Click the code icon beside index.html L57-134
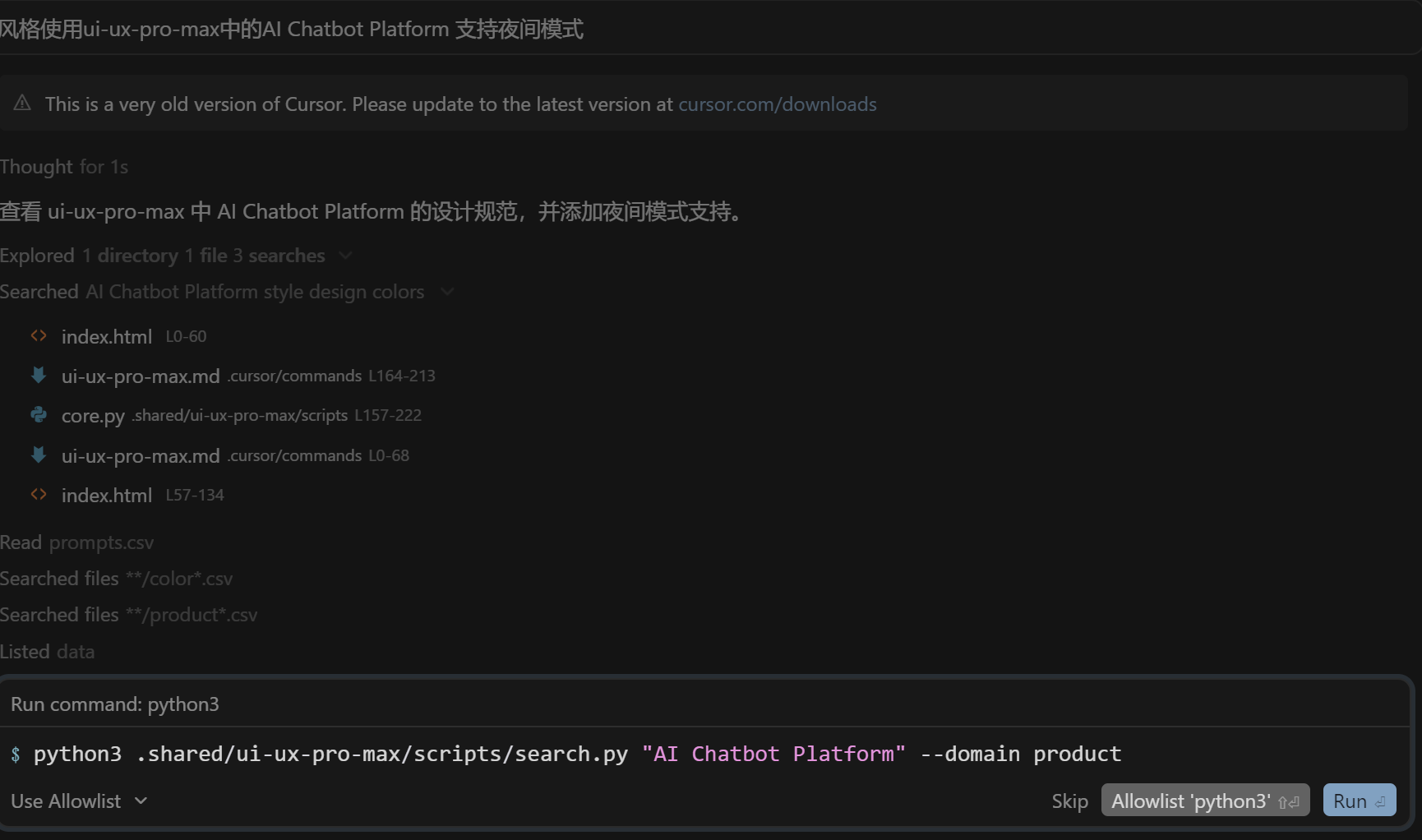 tap(38, 494)
